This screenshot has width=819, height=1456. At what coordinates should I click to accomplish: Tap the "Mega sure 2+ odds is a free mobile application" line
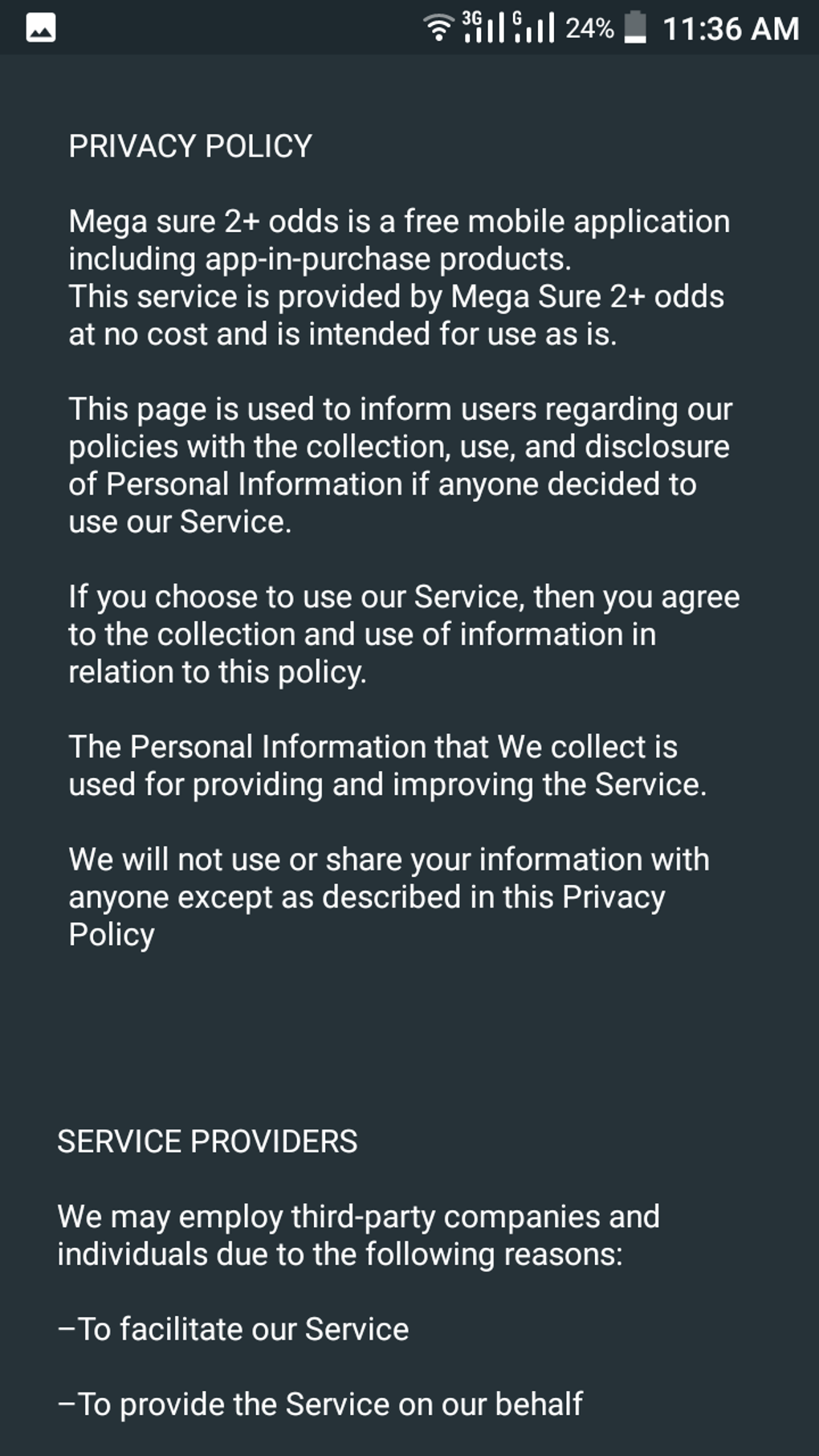coord(399,222)
